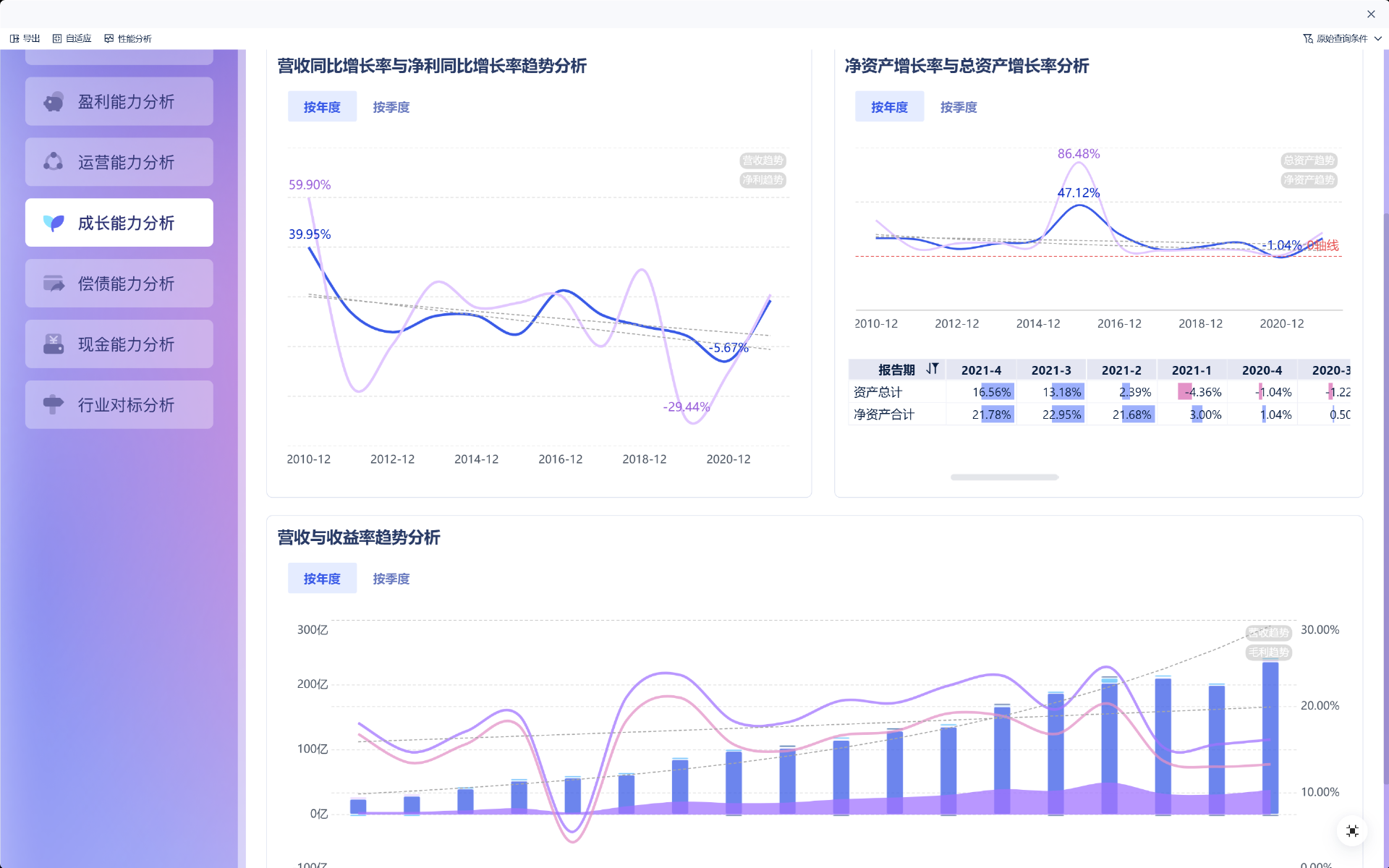The width and height of the screenshot is (1389, 868).
Task: Click horizontal scrollbar under asset table
Action: 1004,477
